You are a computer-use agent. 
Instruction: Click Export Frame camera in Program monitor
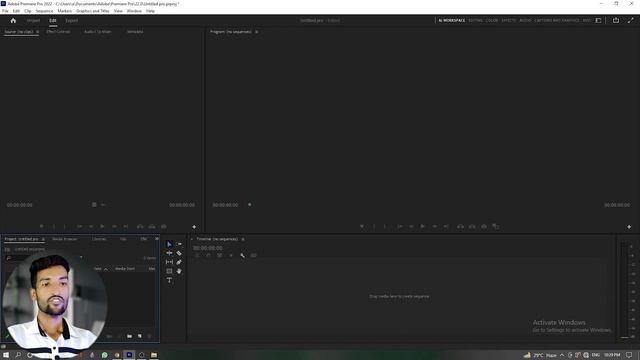[484, 227]
